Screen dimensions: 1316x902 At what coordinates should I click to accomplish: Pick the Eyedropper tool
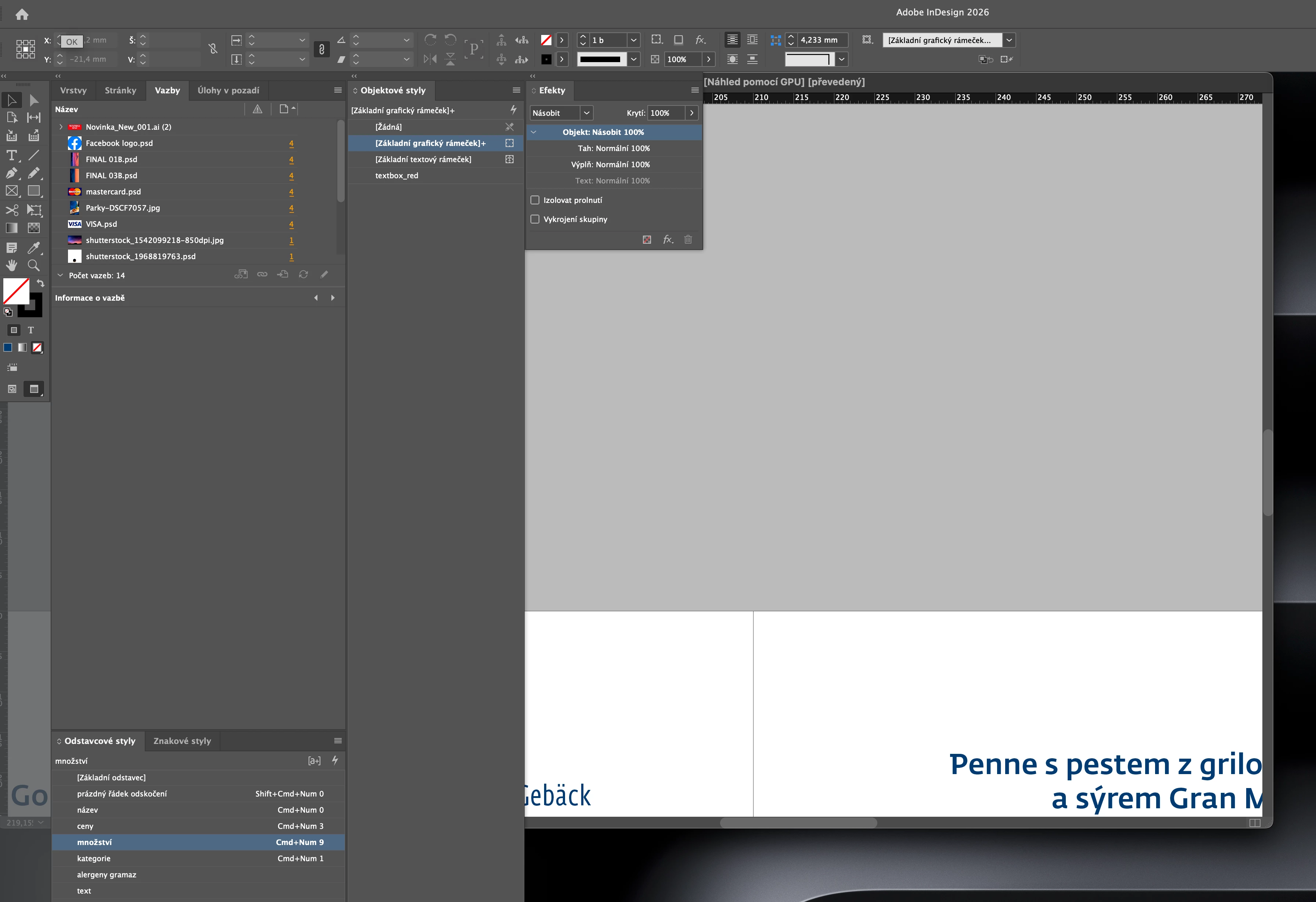(34, 248)
